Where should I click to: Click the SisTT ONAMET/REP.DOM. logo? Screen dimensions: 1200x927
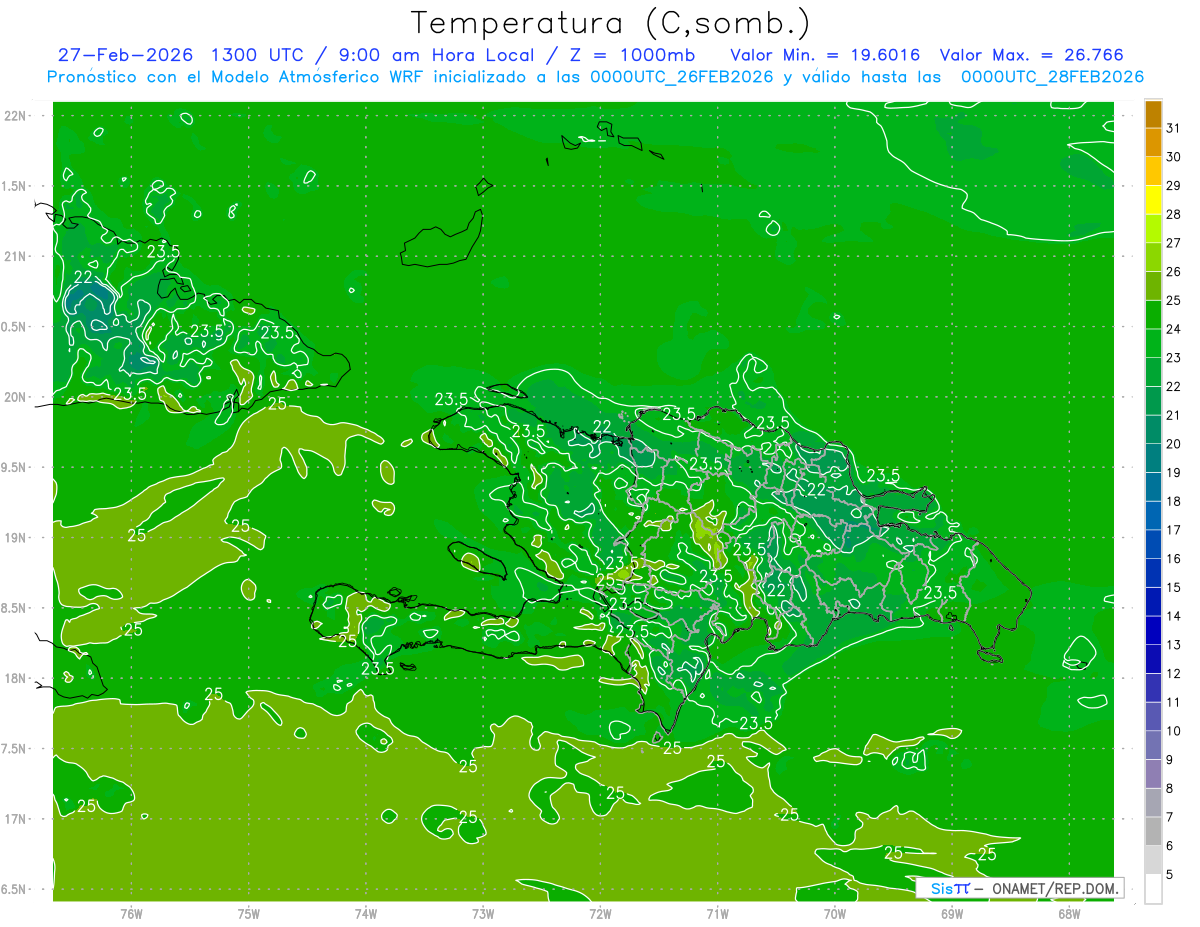pyautogui.click(x=1019, y=888)
